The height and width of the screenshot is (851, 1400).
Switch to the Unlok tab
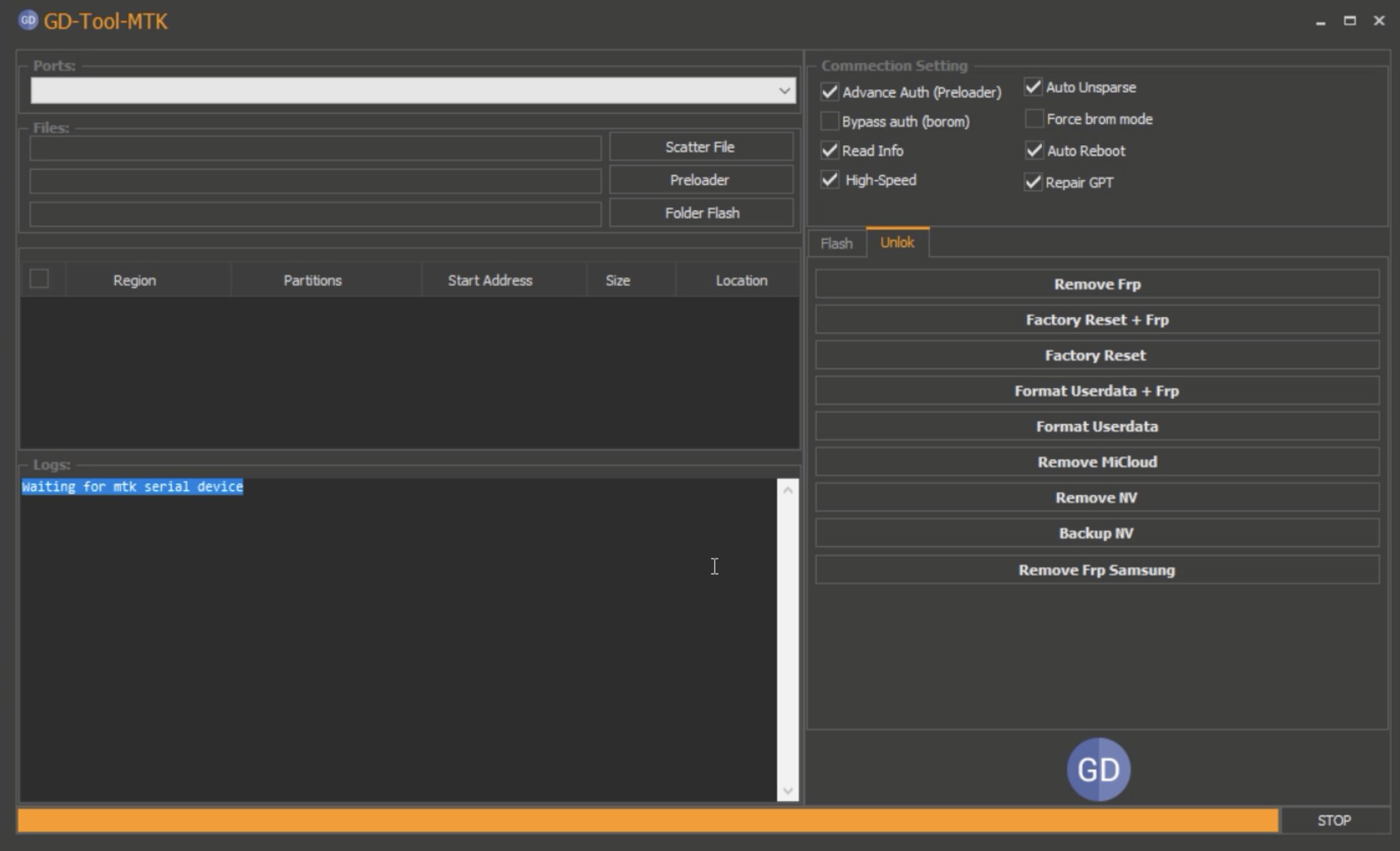895,242
